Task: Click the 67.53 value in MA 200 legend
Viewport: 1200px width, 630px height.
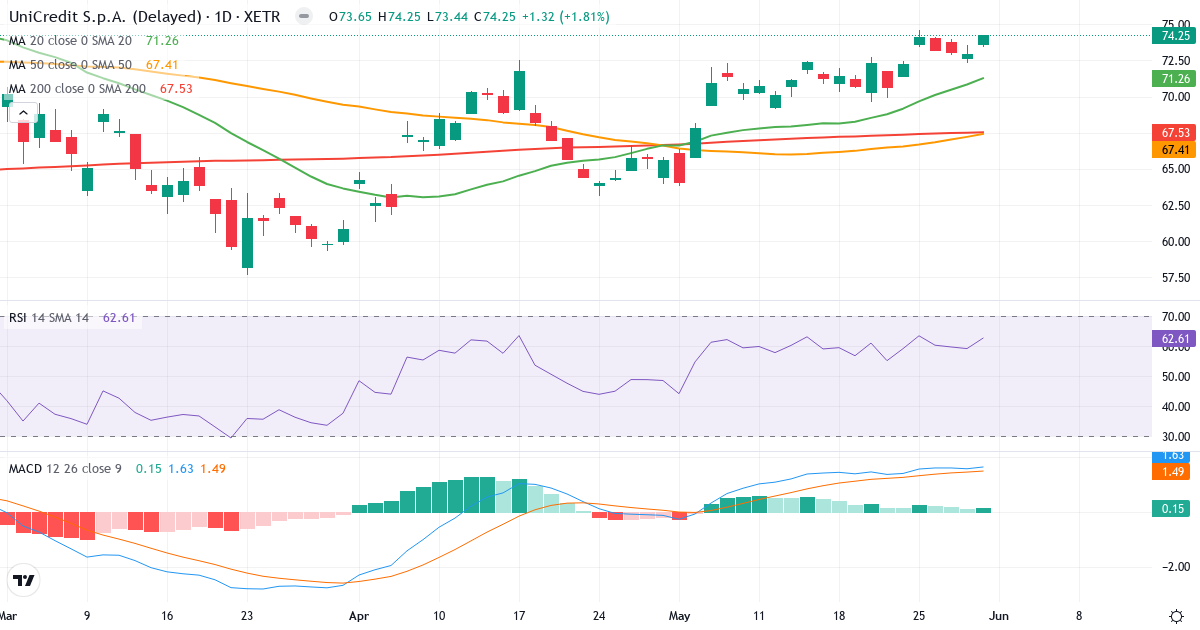Action: coord(176,89)
